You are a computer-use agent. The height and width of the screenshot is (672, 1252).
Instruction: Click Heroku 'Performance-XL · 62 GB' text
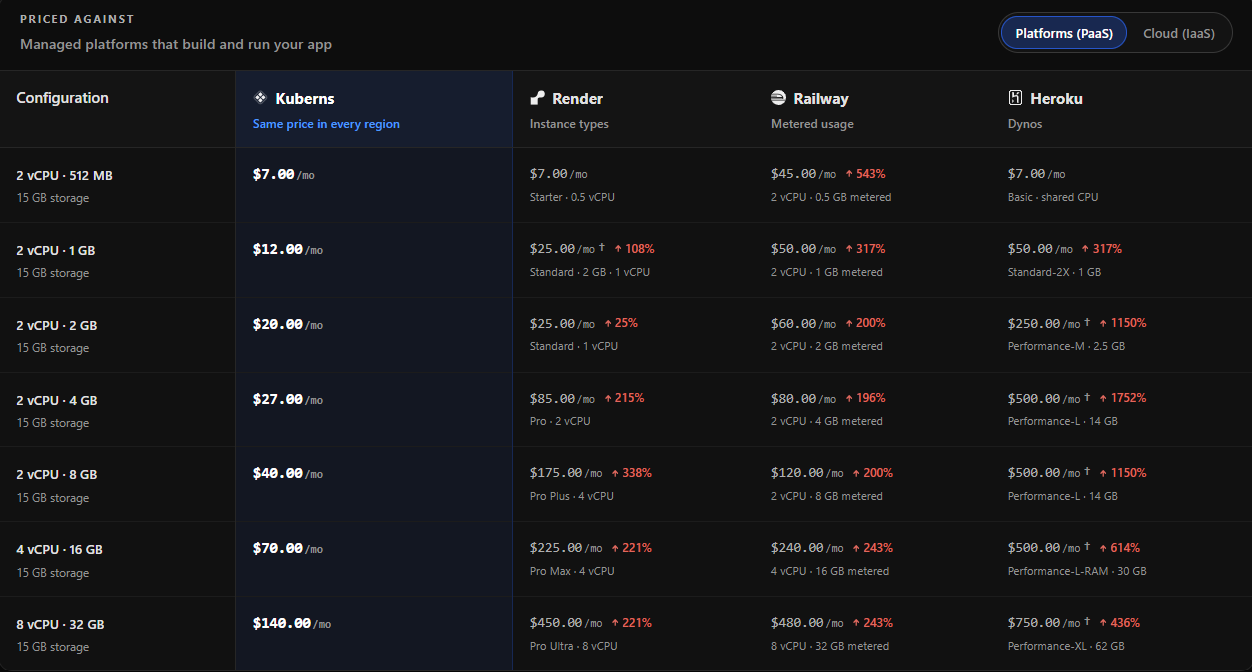[1066, 646]
